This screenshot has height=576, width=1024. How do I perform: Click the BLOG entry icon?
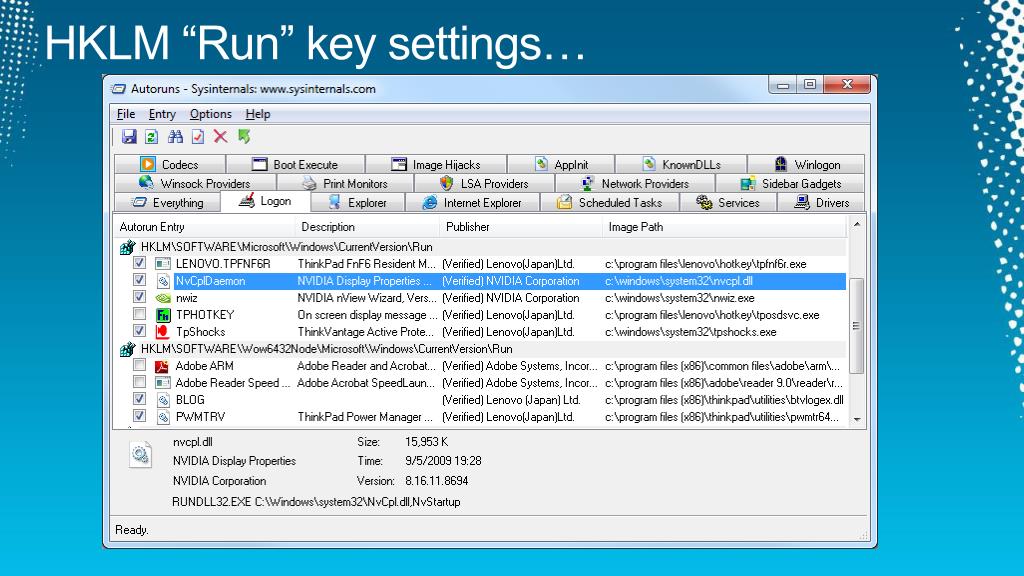click(x=163, y=400)
